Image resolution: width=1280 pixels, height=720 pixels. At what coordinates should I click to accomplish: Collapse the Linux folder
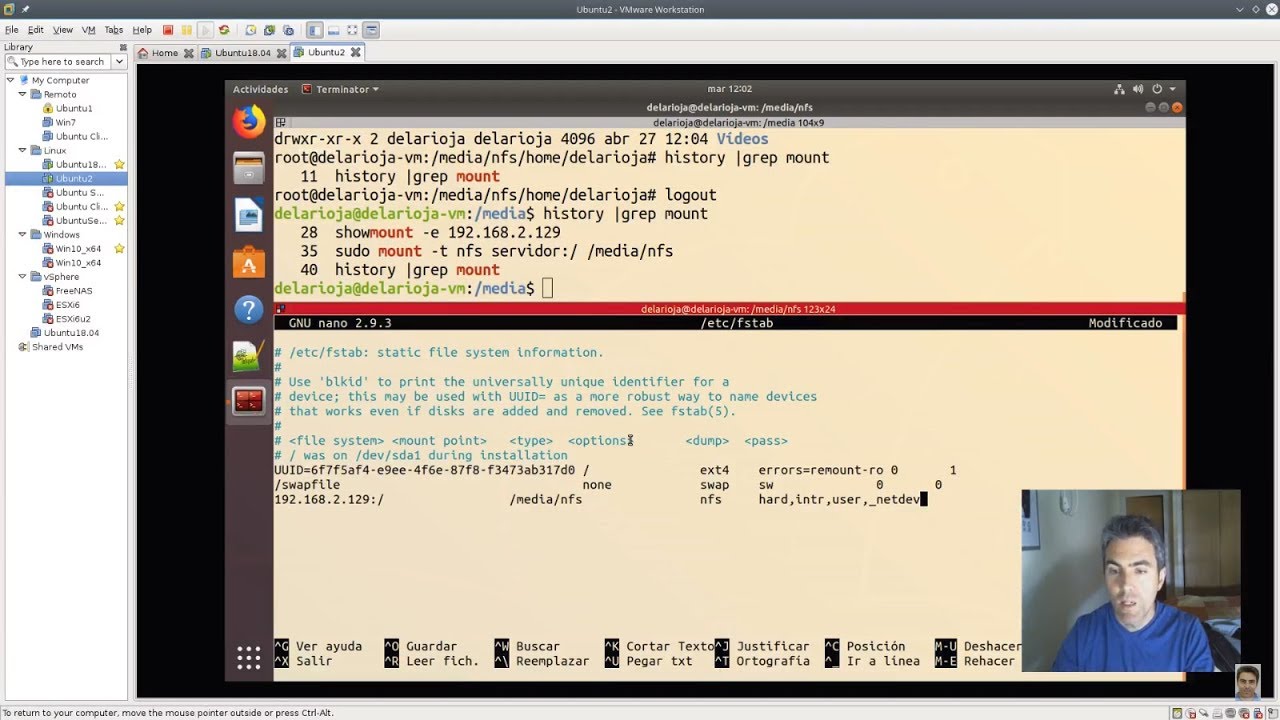(x=22, y=150)
